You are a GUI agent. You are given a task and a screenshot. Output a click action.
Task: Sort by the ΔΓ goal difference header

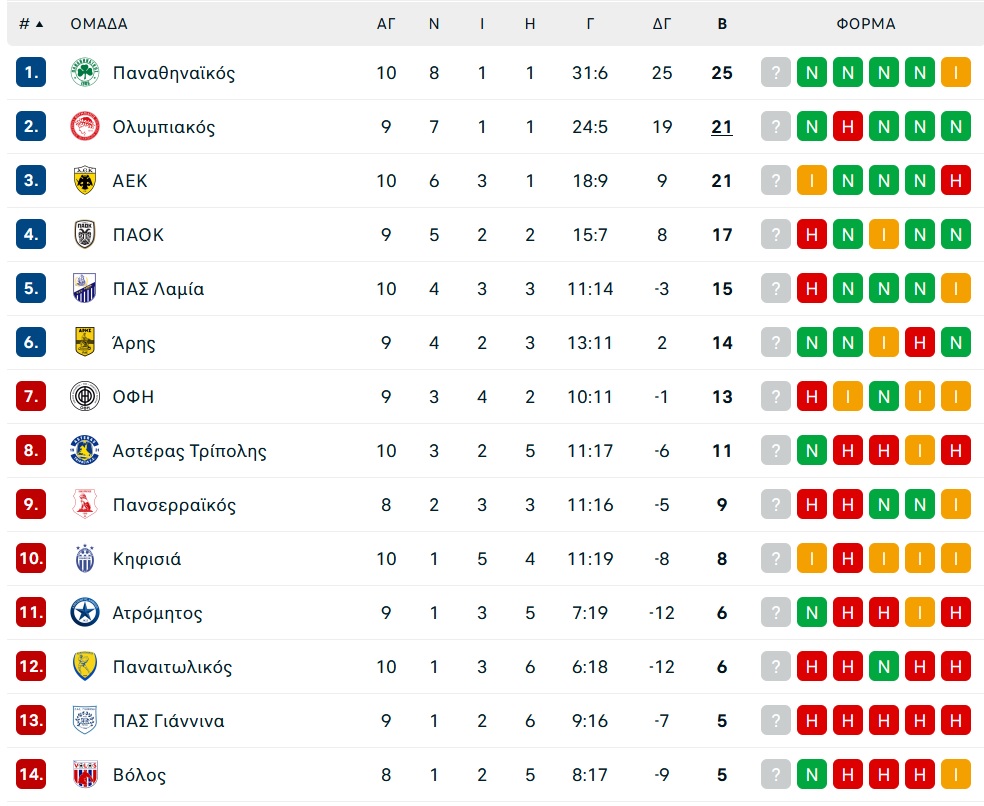click(661, 24)
